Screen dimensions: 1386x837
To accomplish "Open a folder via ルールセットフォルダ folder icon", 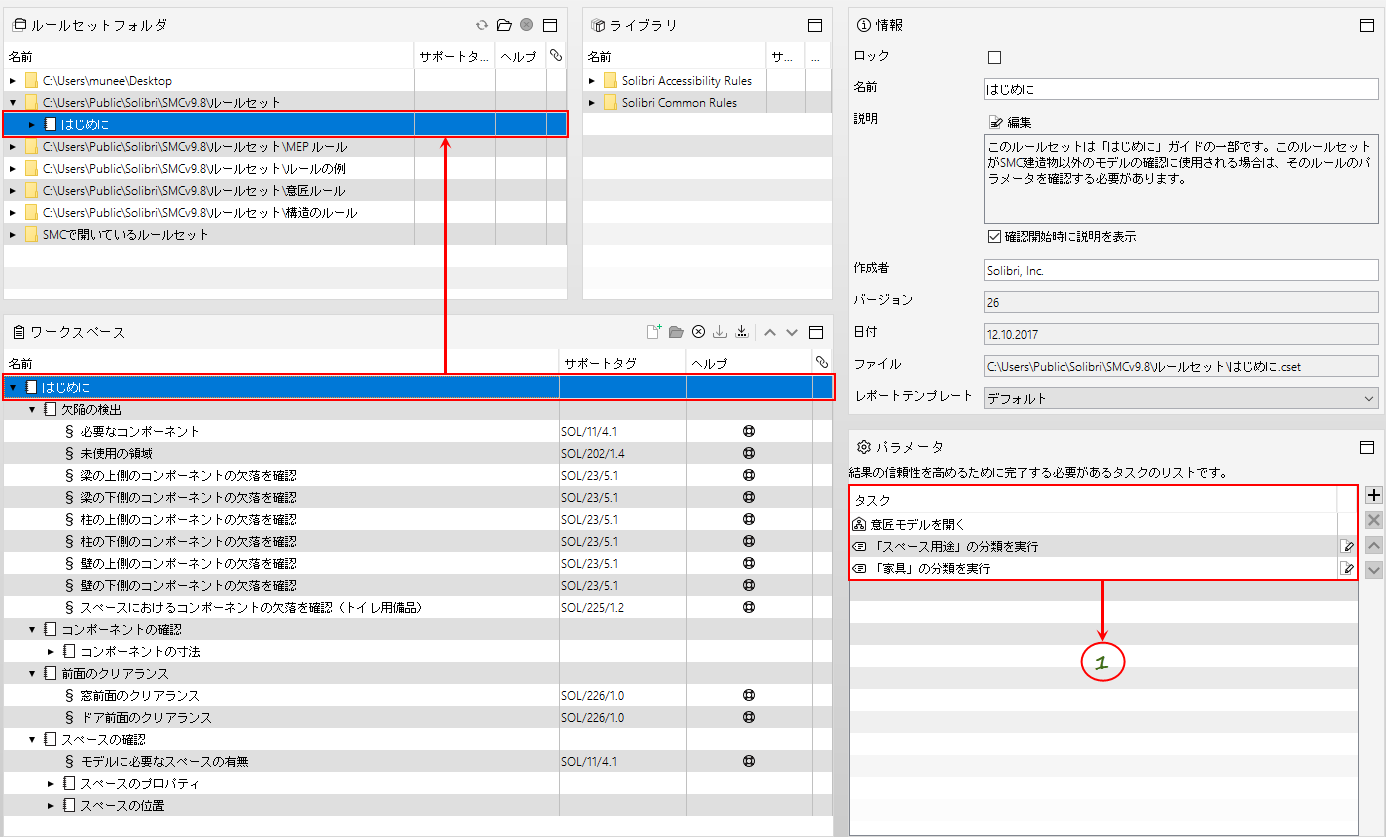I will point(504,25).
